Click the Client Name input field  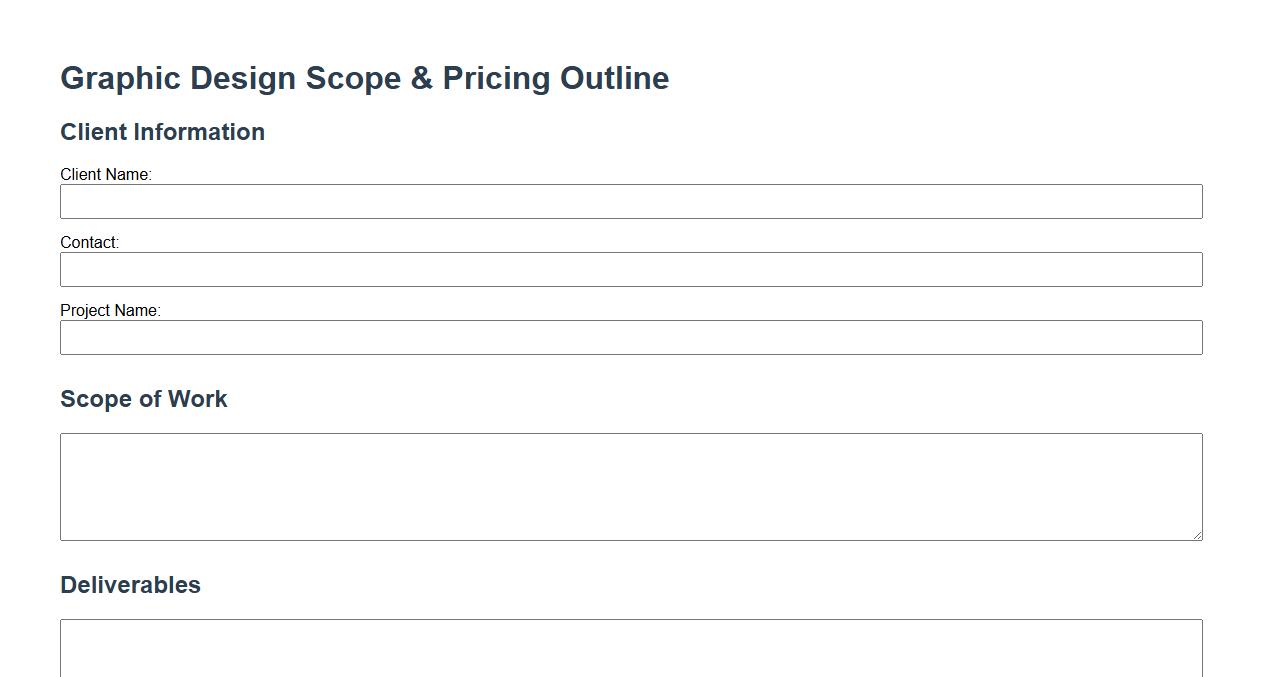[x=631, y=201]
